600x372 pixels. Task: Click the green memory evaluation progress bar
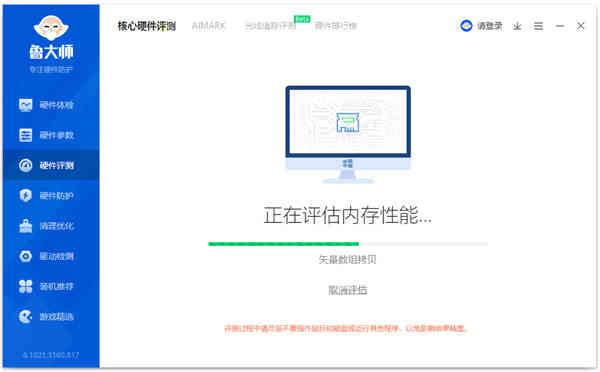348,244
